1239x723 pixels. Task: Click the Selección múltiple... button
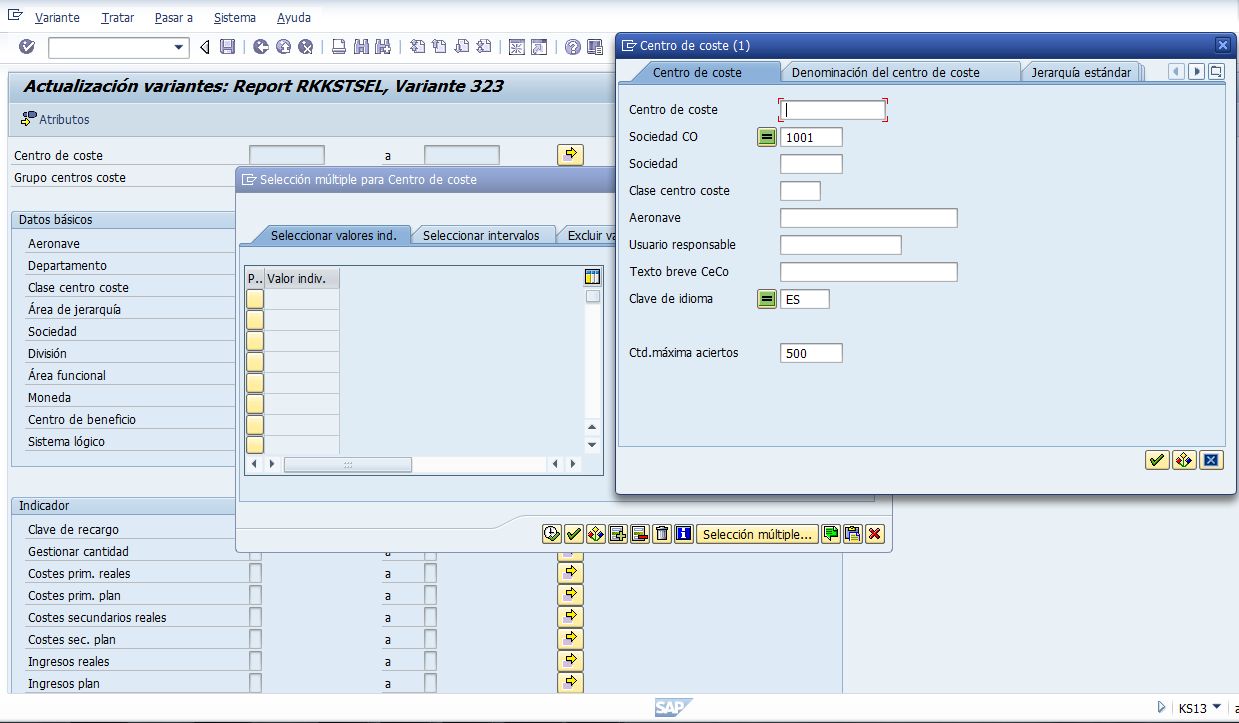pyautogui.click(x=755, y=533)
